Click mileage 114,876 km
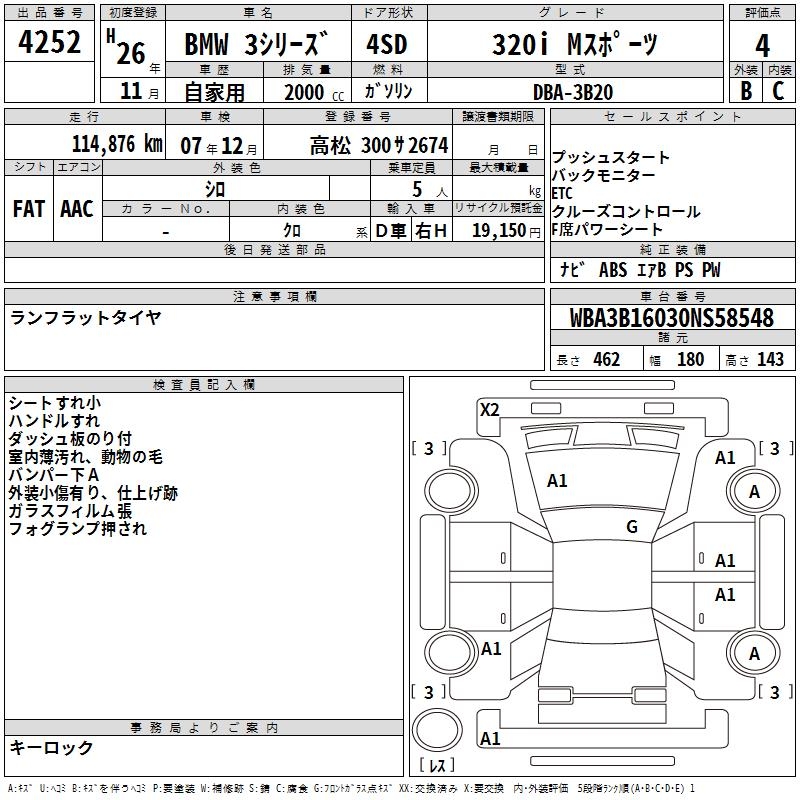Image resolution: width=800 pixels, height=800 pixels. click(x=117, y=144)
